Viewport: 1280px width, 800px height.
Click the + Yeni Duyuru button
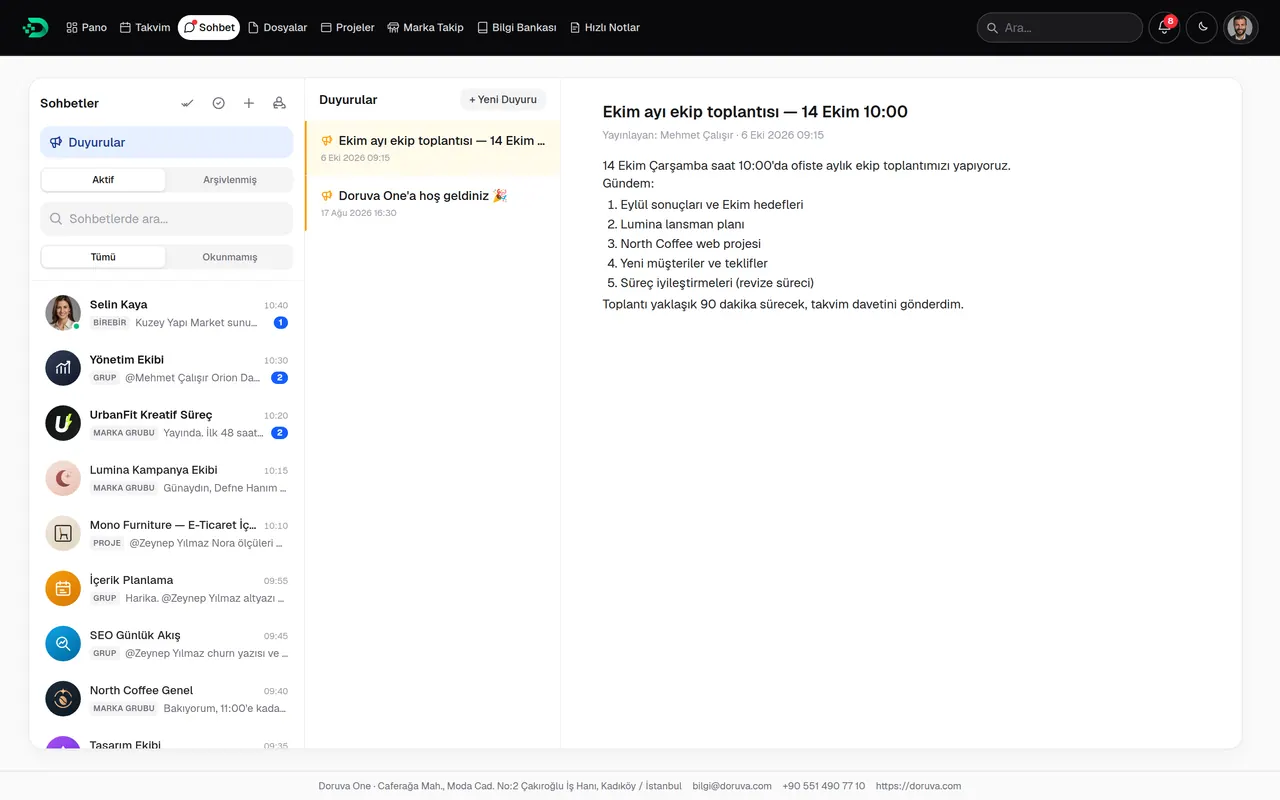pos(503,100)
